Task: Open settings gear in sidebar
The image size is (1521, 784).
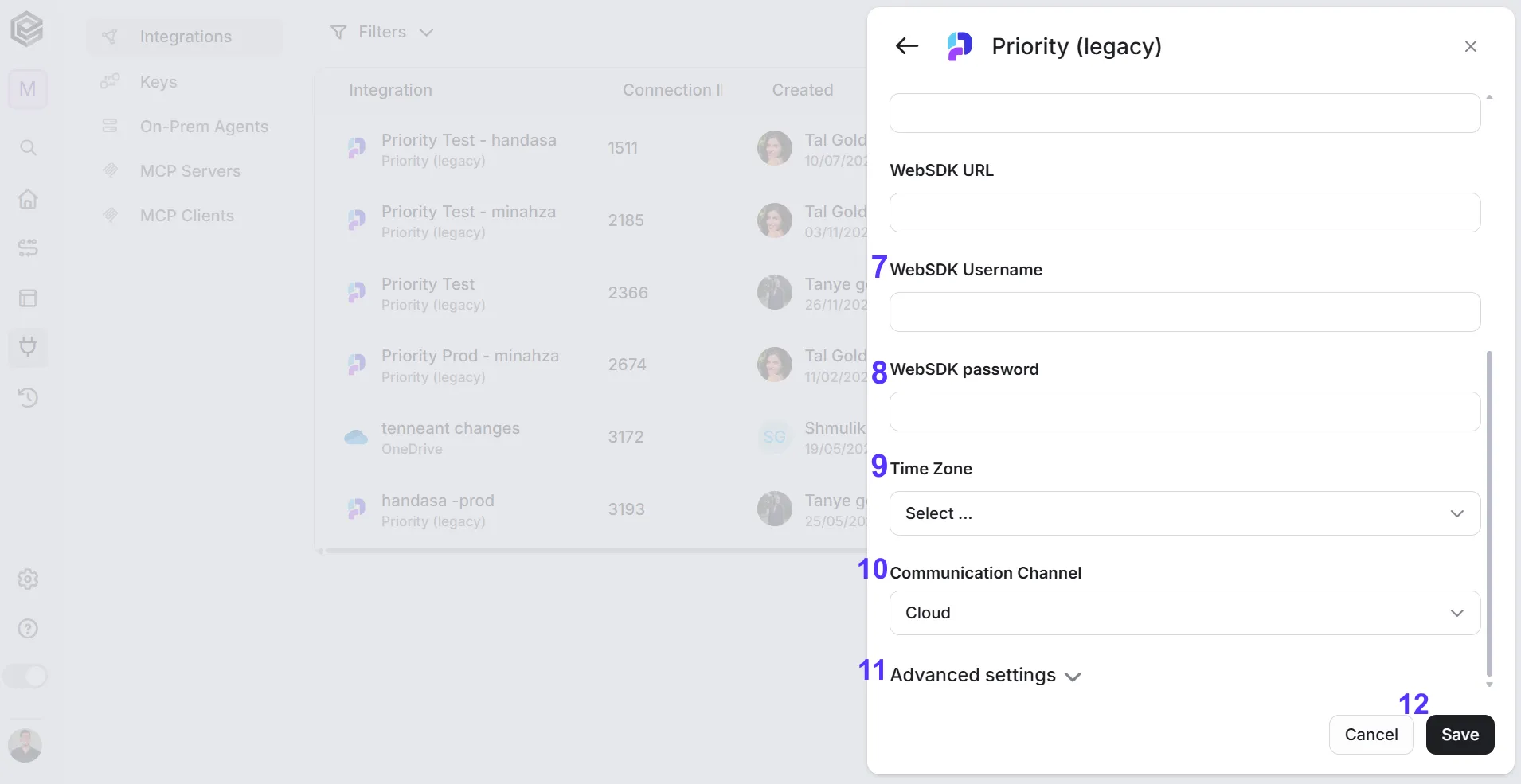Action: click(x=28, y=579)
